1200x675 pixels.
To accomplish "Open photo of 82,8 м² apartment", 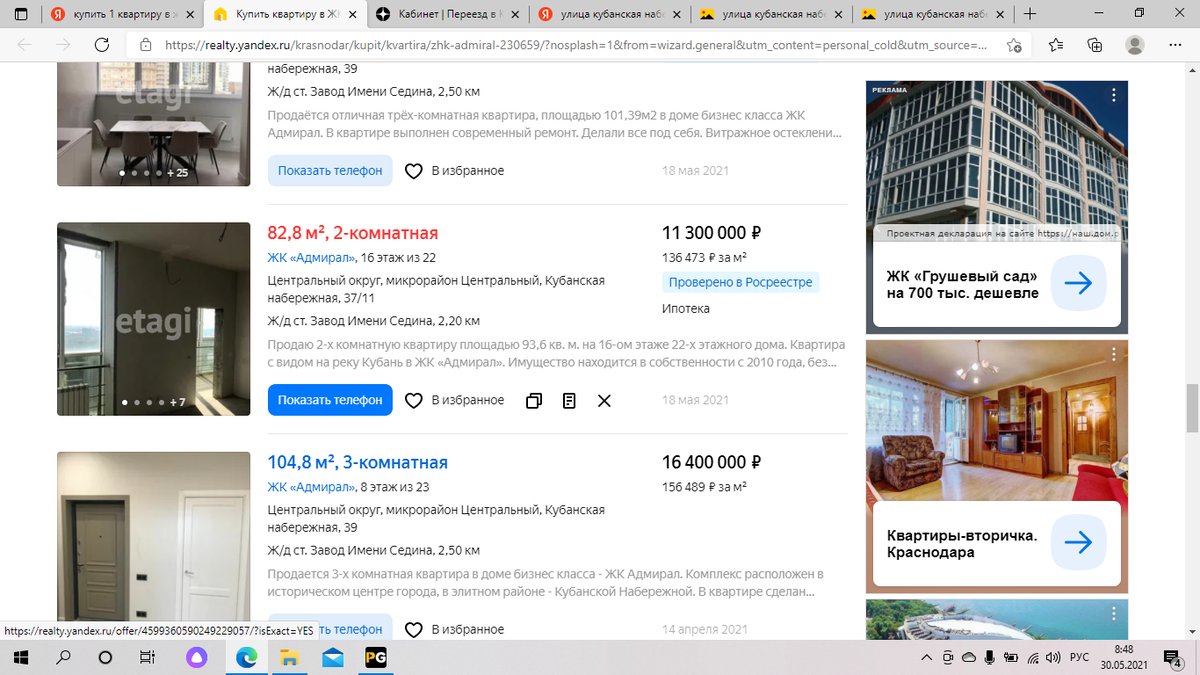I will point(154,319).
